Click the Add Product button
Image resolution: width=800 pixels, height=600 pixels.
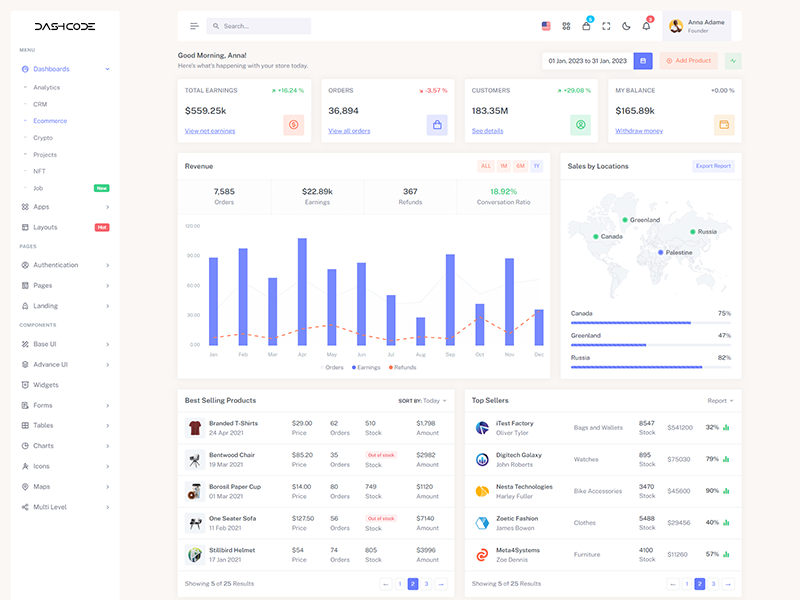click(688, 61)
